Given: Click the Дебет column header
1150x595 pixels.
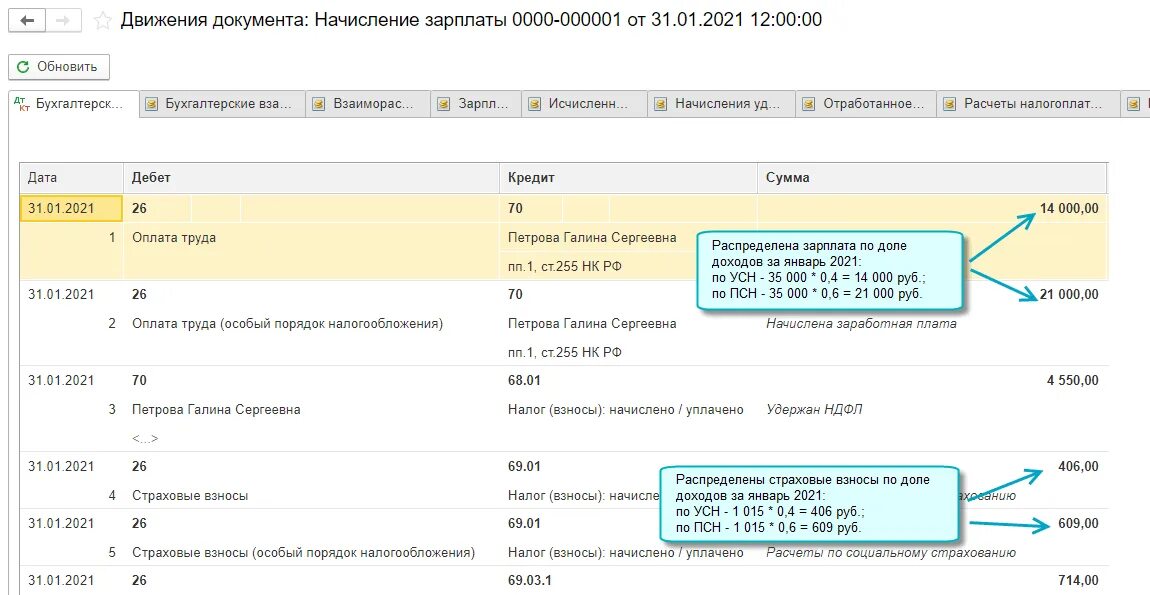Looking at the screenshot, I should click(x=311, y=178).
